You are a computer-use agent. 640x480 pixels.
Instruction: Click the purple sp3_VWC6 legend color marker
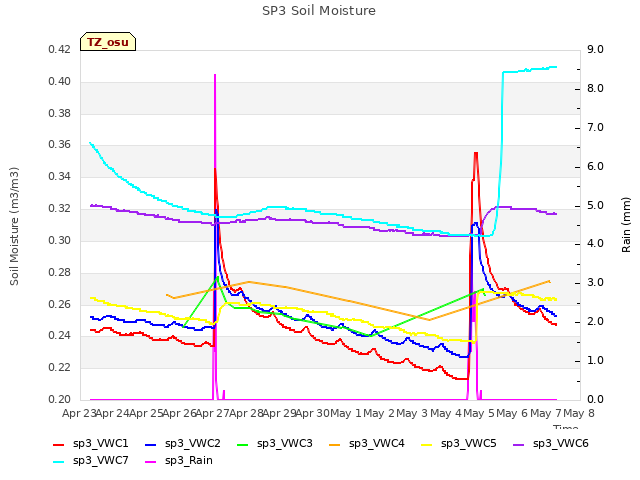pos(519,444)
